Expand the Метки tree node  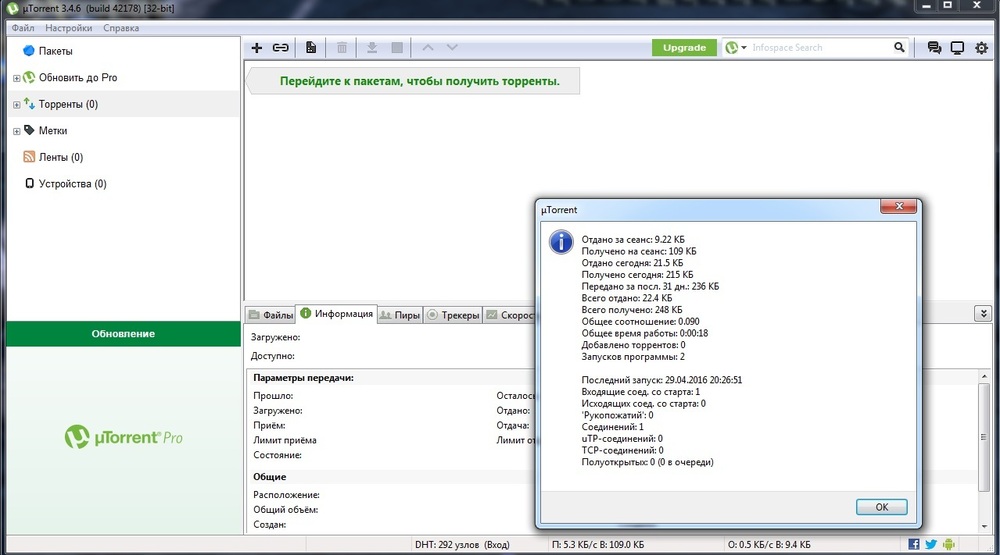point(16,131)
